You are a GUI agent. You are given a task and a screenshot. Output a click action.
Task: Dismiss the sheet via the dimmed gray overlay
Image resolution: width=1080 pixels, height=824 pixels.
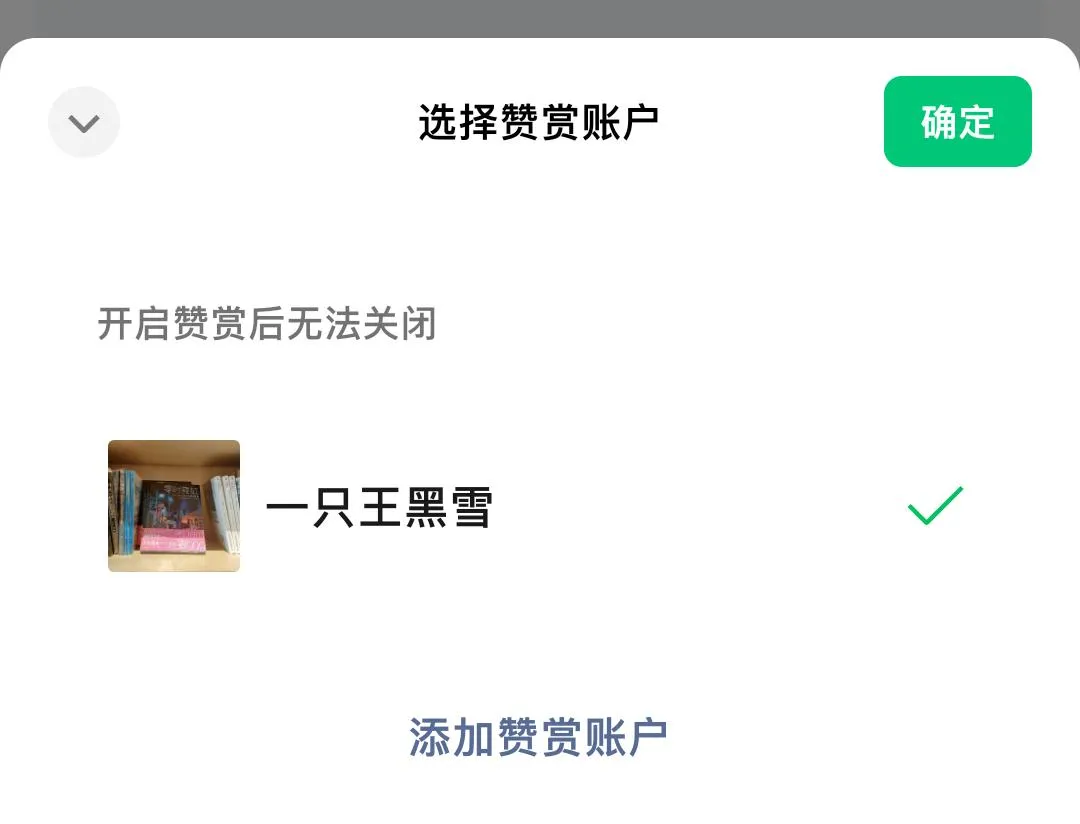[x=540, y=17]
